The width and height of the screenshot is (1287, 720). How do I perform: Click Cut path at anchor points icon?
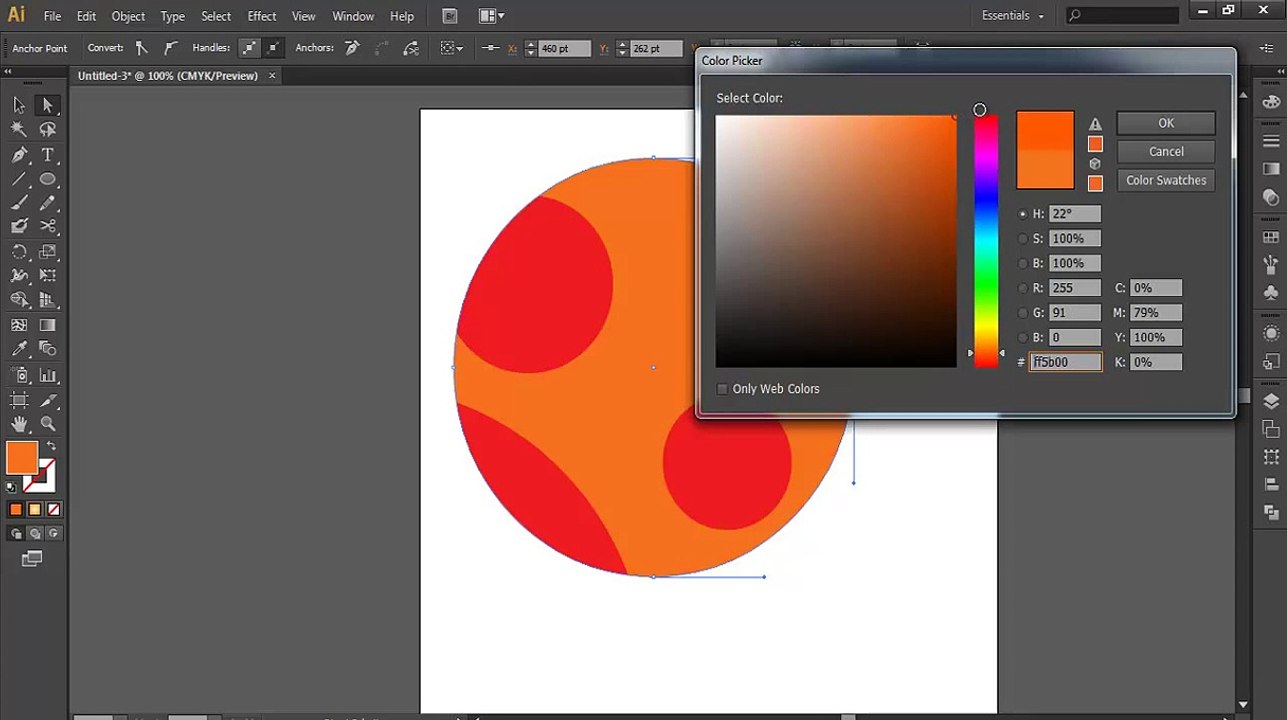(410, 48)
